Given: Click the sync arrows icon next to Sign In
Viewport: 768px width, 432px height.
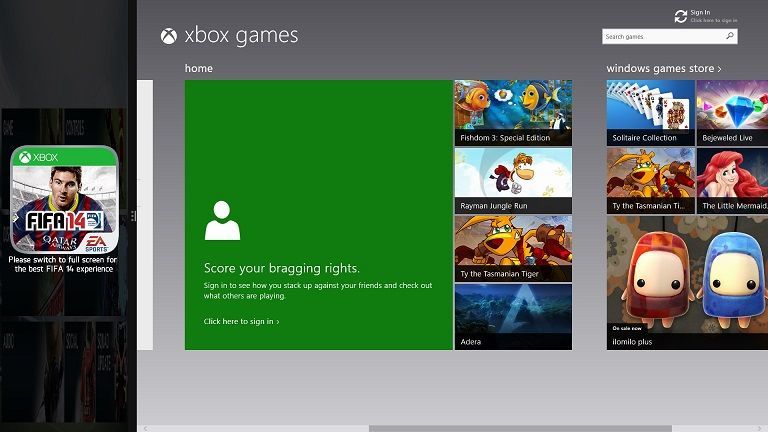Looking at the screenshot, I should [681, 16].
